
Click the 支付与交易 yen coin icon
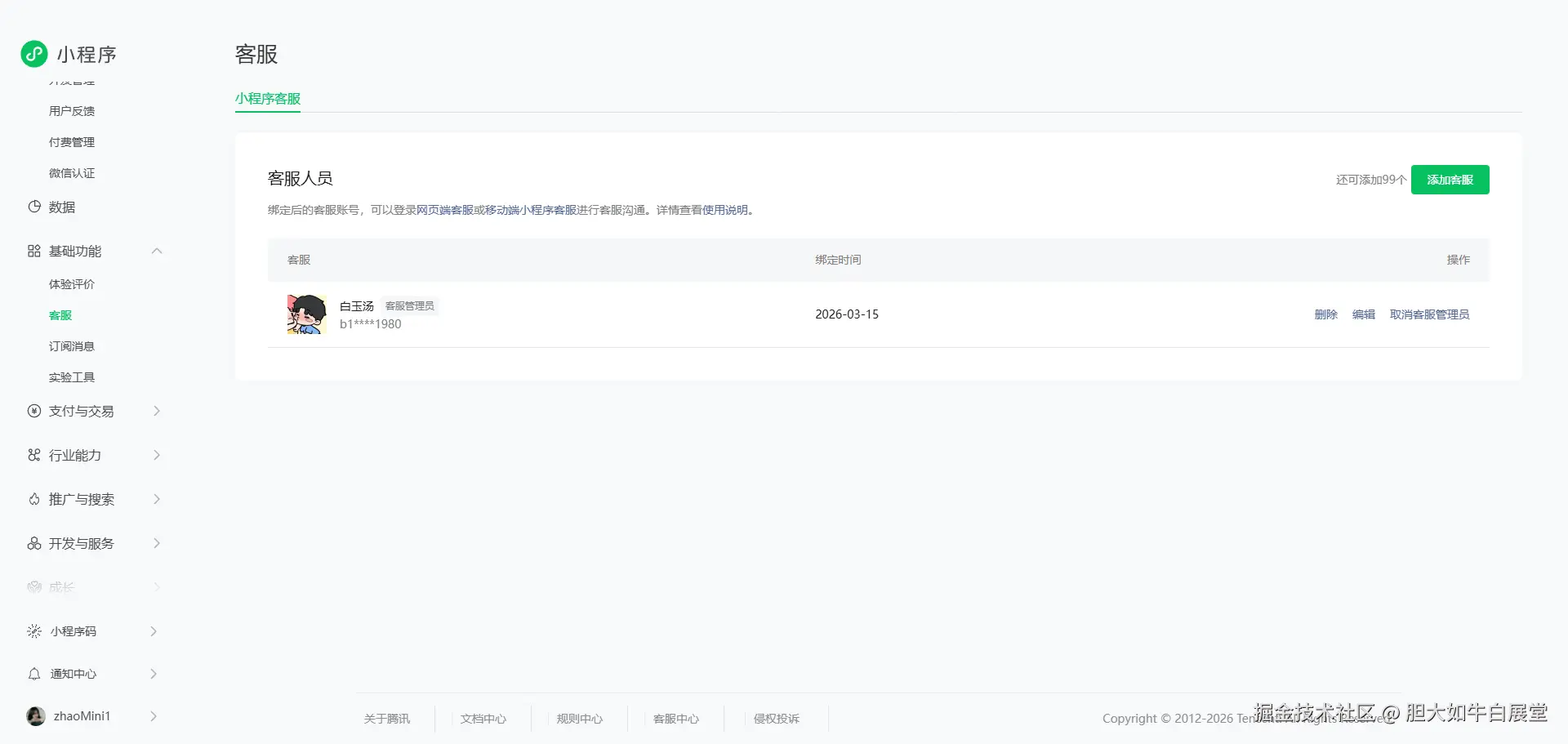pos(34,411)
